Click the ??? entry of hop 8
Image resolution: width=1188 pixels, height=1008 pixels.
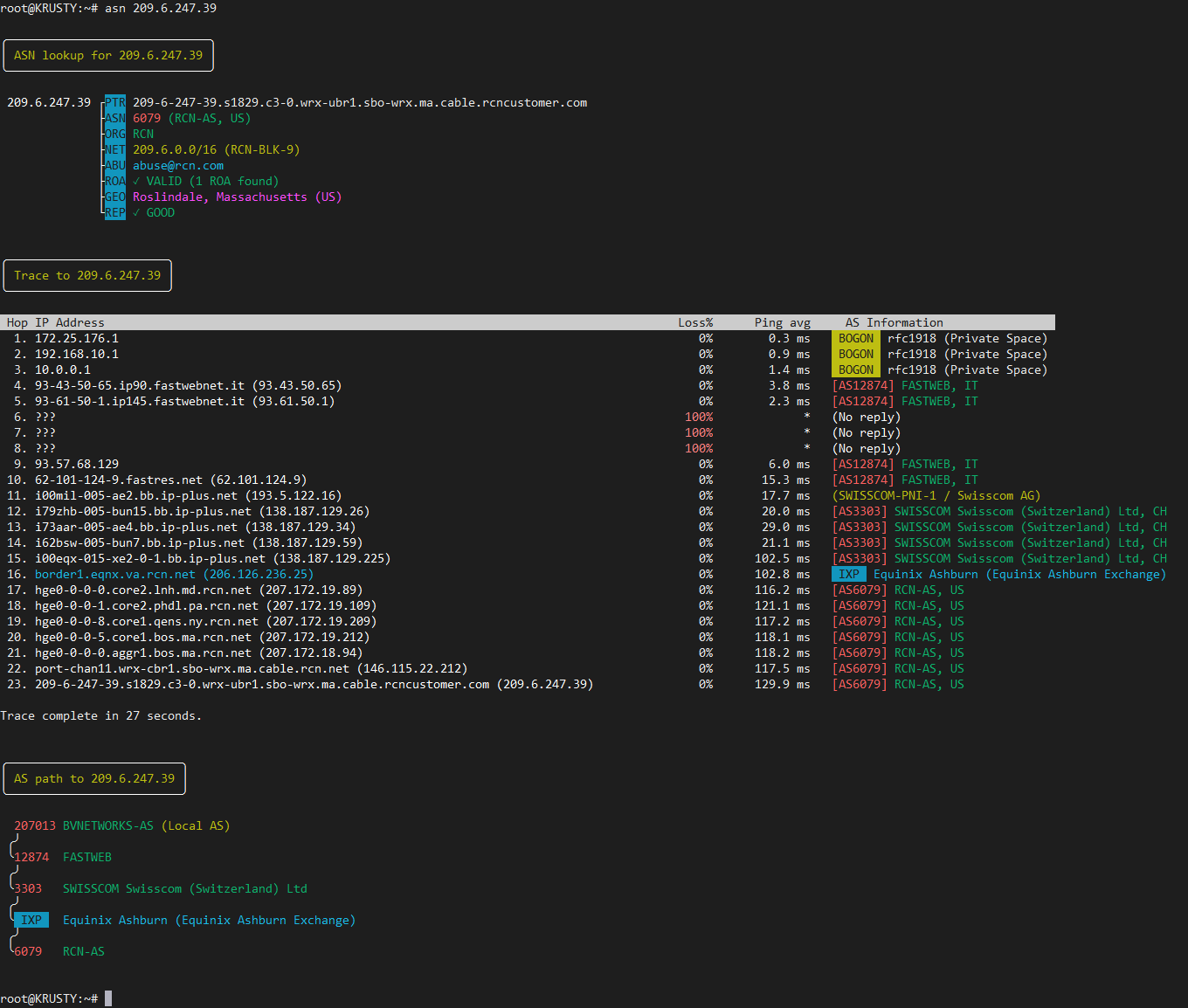click(45, 448)
